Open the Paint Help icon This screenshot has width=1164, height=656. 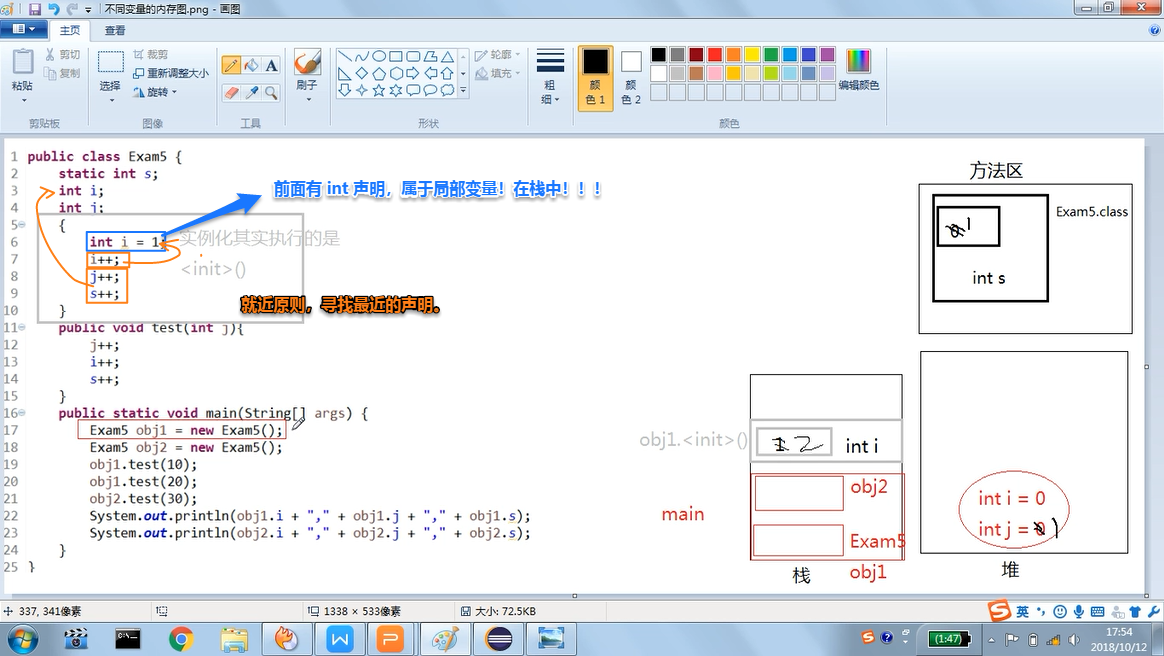(x=1154, y=30)
